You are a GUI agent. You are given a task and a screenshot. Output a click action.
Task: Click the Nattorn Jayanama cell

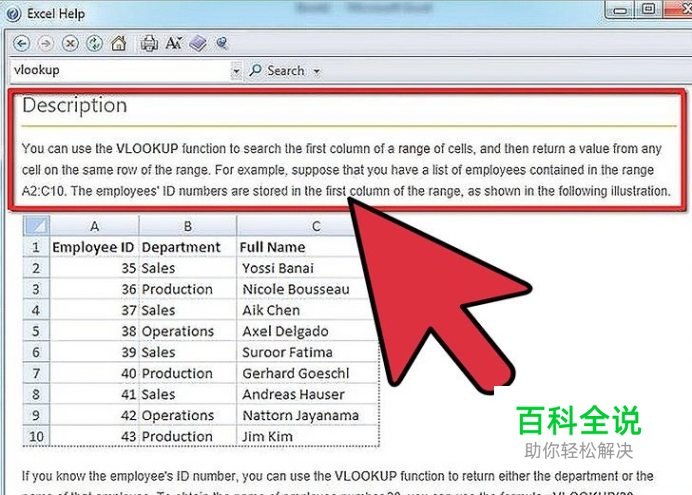(x=308, y=416)
